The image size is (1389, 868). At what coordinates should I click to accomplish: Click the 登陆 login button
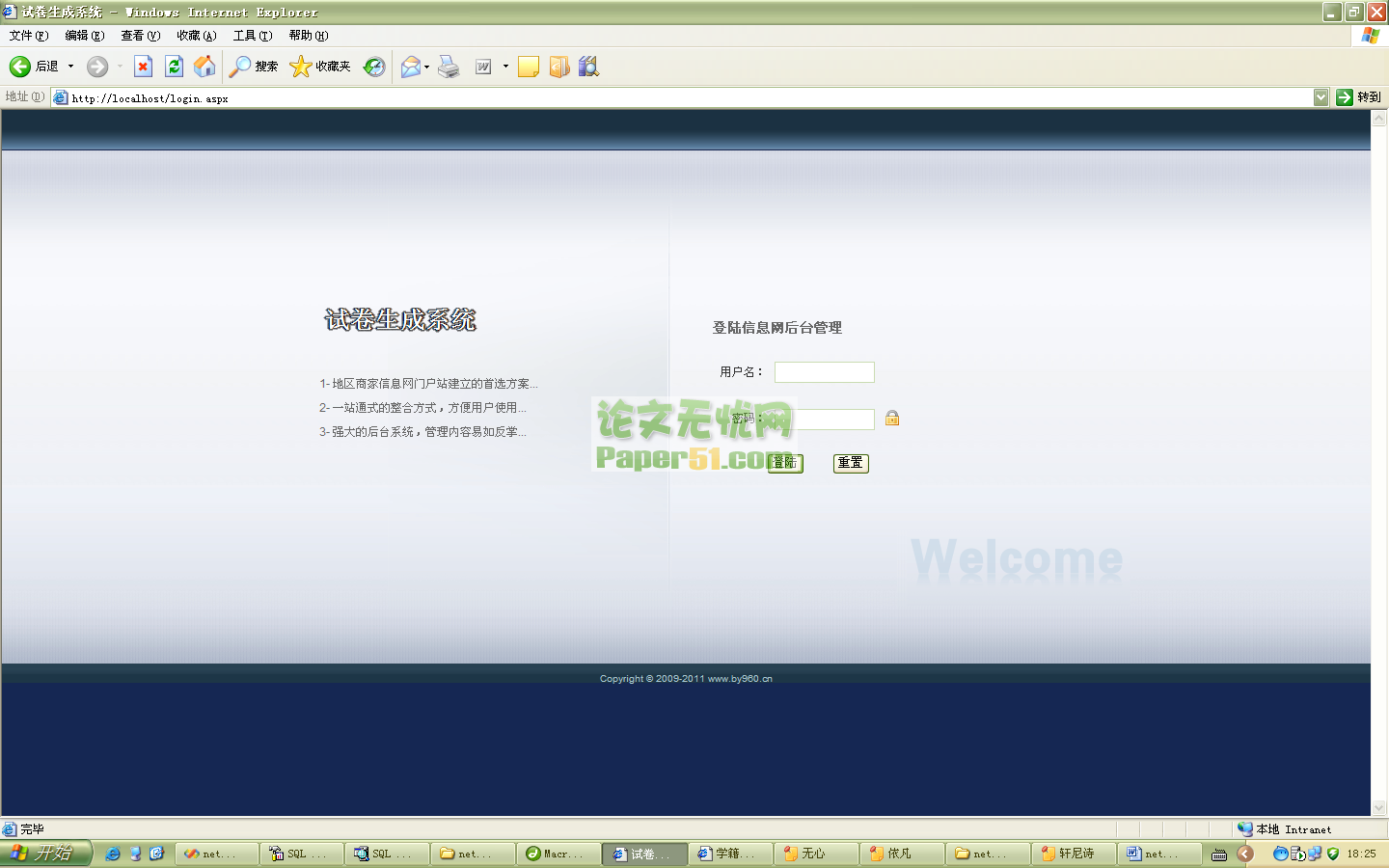pos(785,463)
